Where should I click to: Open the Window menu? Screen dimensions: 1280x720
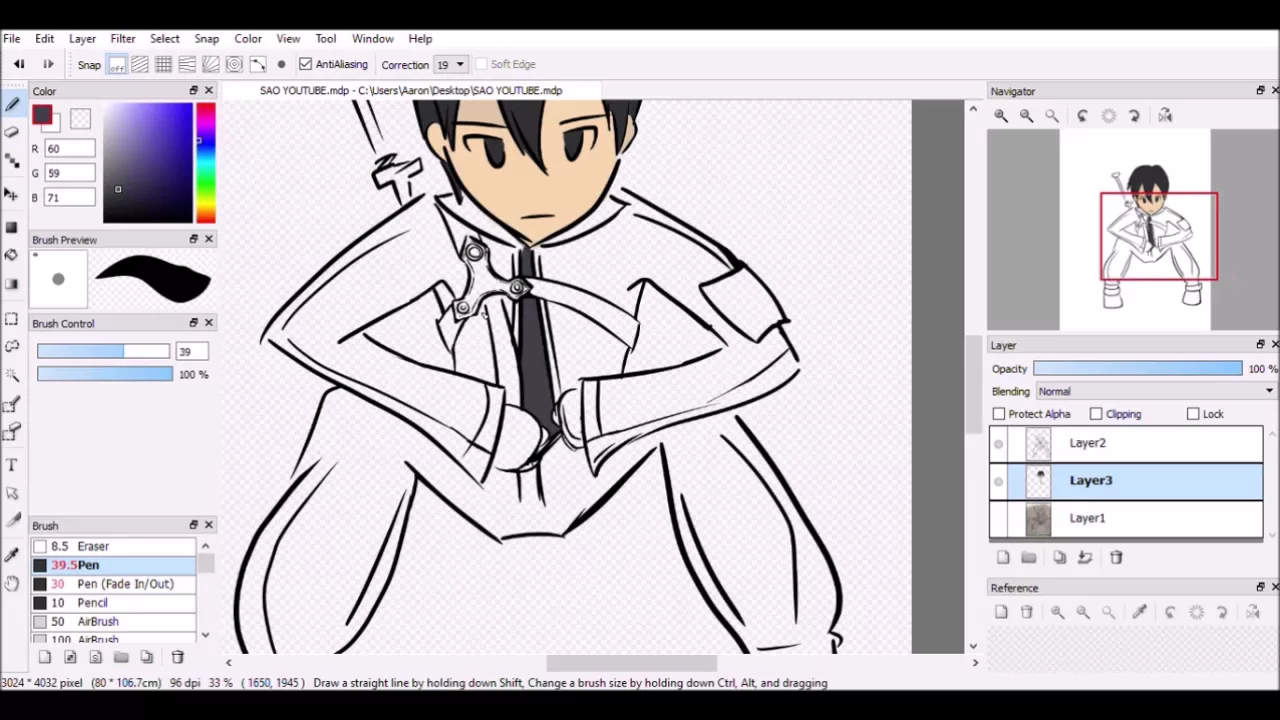tap(372, 38)
